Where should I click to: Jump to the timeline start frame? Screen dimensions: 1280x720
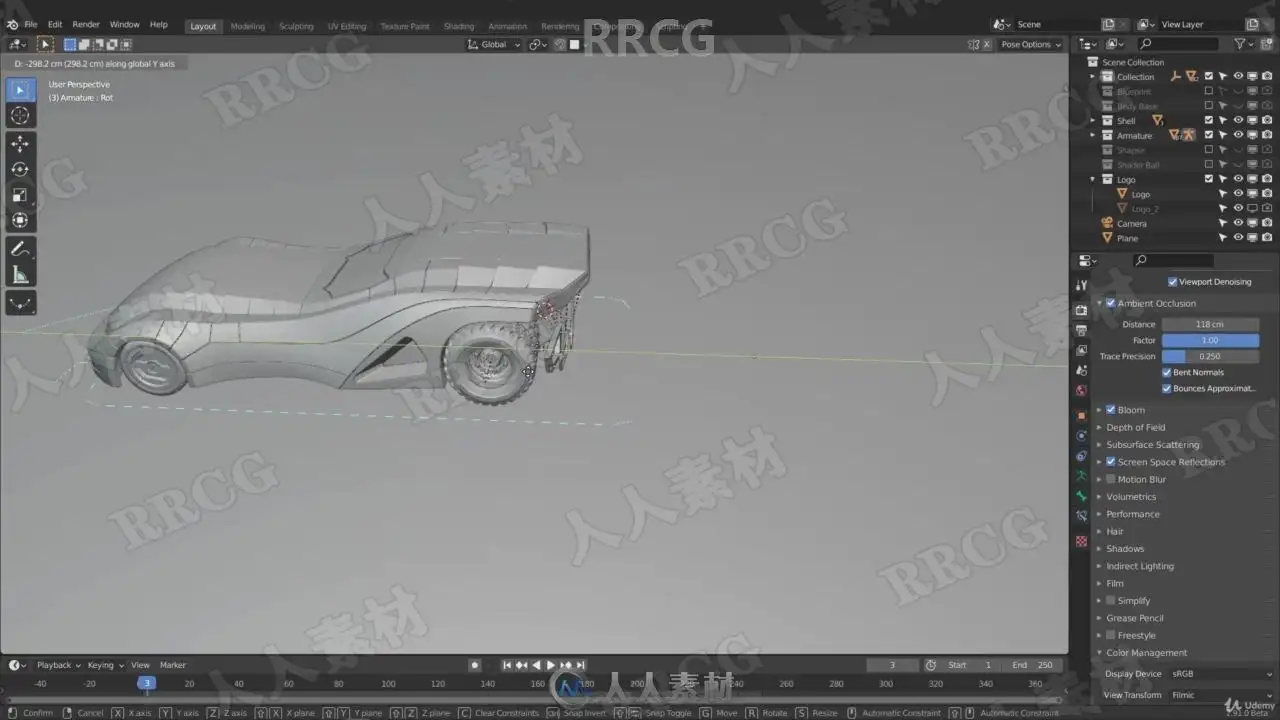[x=507, y=665]
